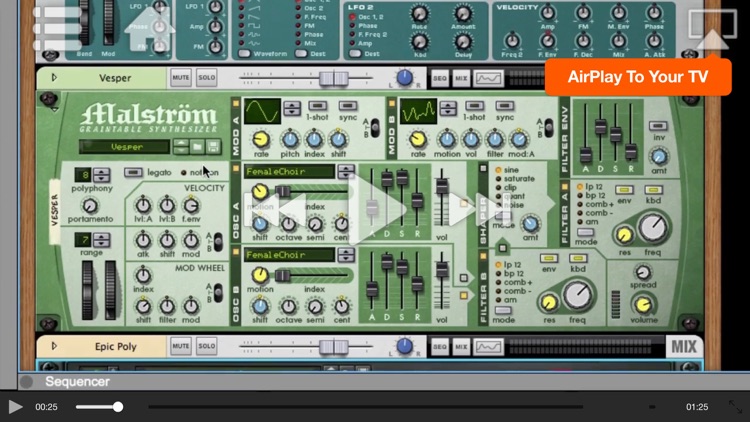Click the Epic Poly pan knob
Image resolution: width=750 pixels, height=422 pixels.
pos(405,346)
